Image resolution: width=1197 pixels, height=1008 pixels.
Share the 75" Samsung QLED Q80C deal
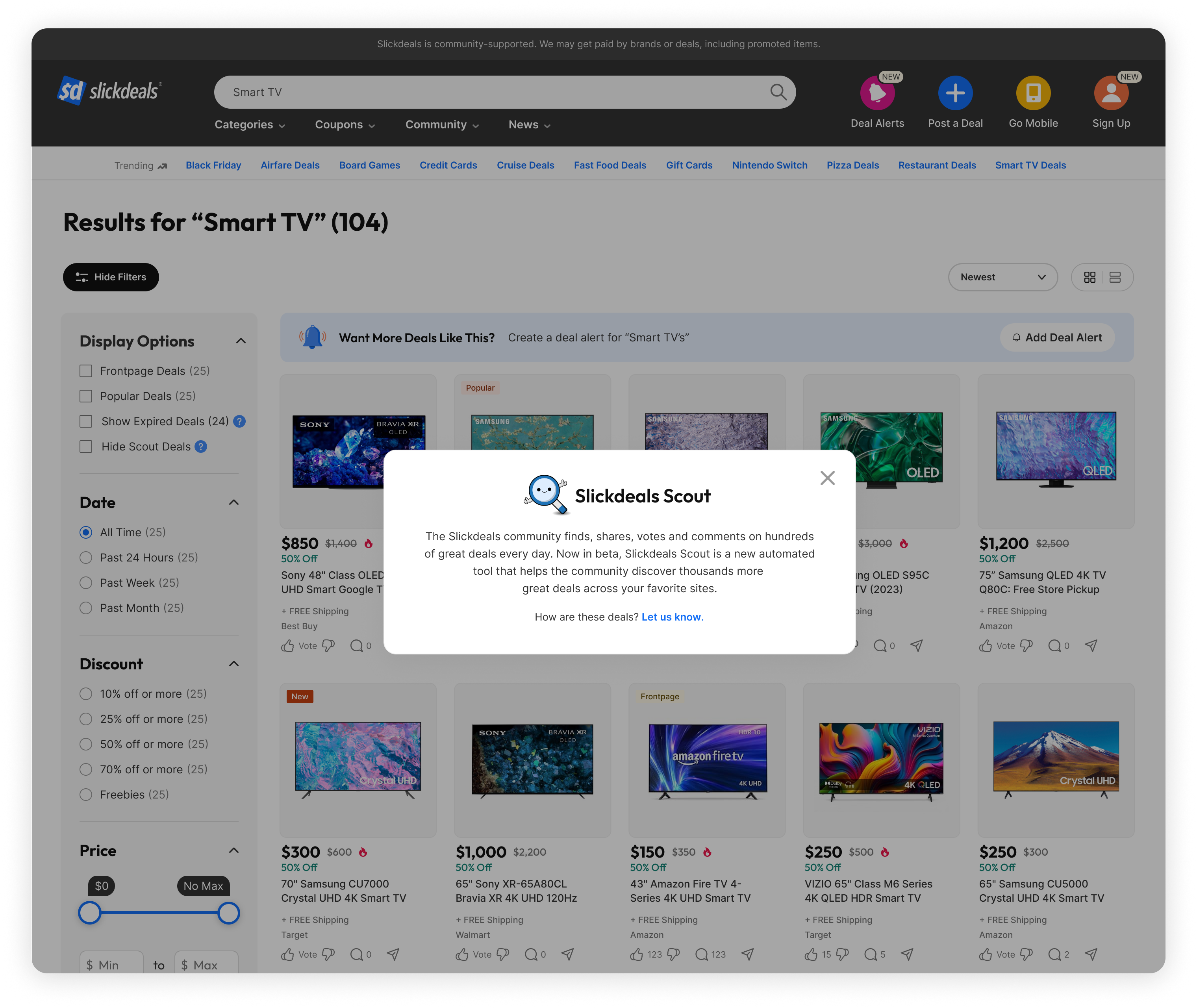point(1091,646)
